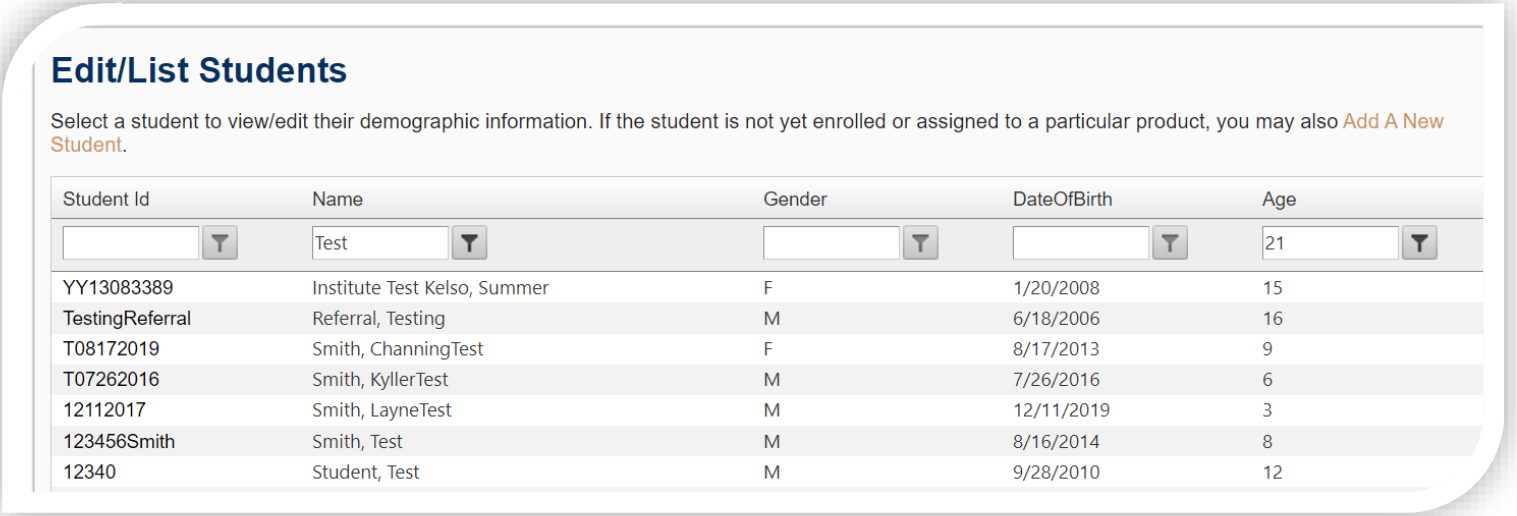This screenshot has width=1517, height=516.
Task: Focus the Gender filter input field
Action: 831,243
